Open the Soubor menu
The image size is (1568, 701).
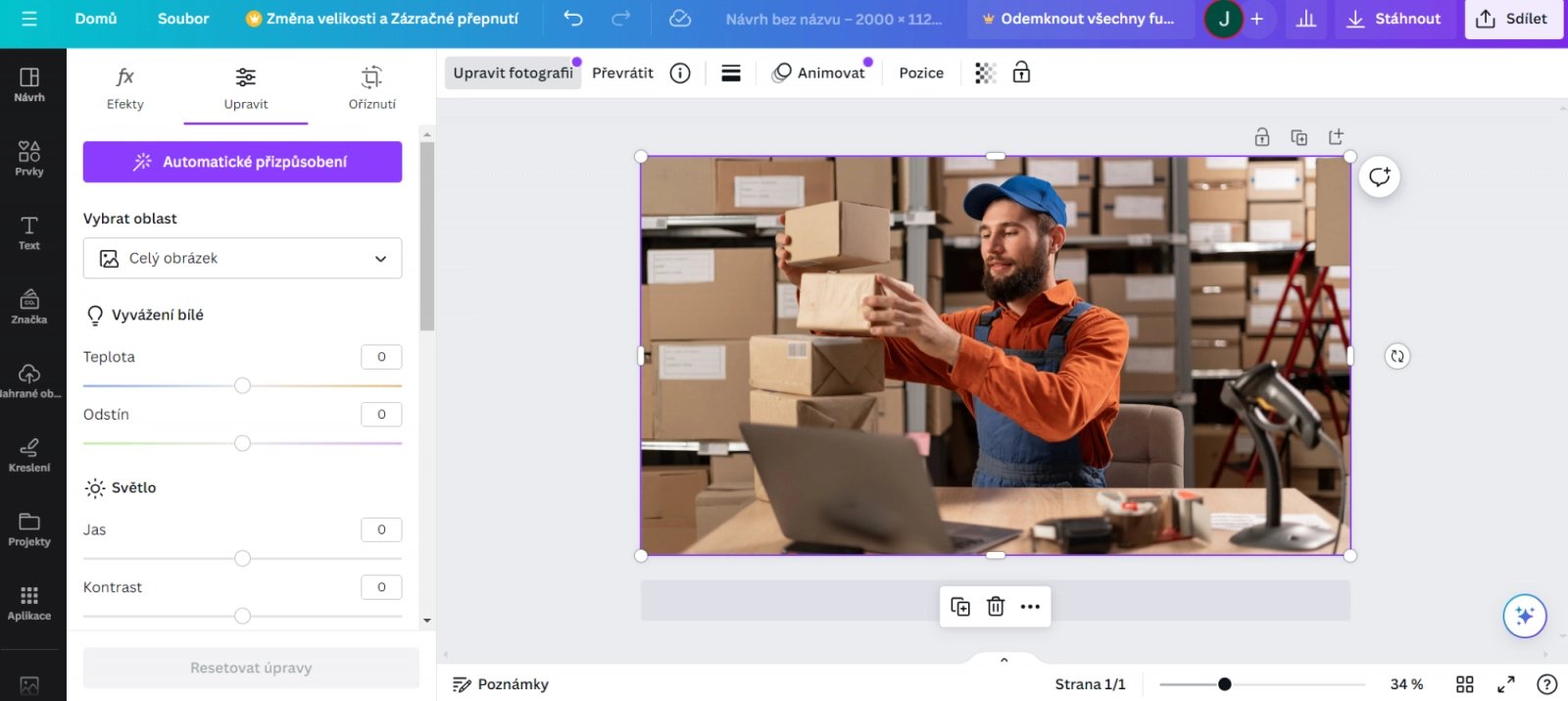(183, 19)
